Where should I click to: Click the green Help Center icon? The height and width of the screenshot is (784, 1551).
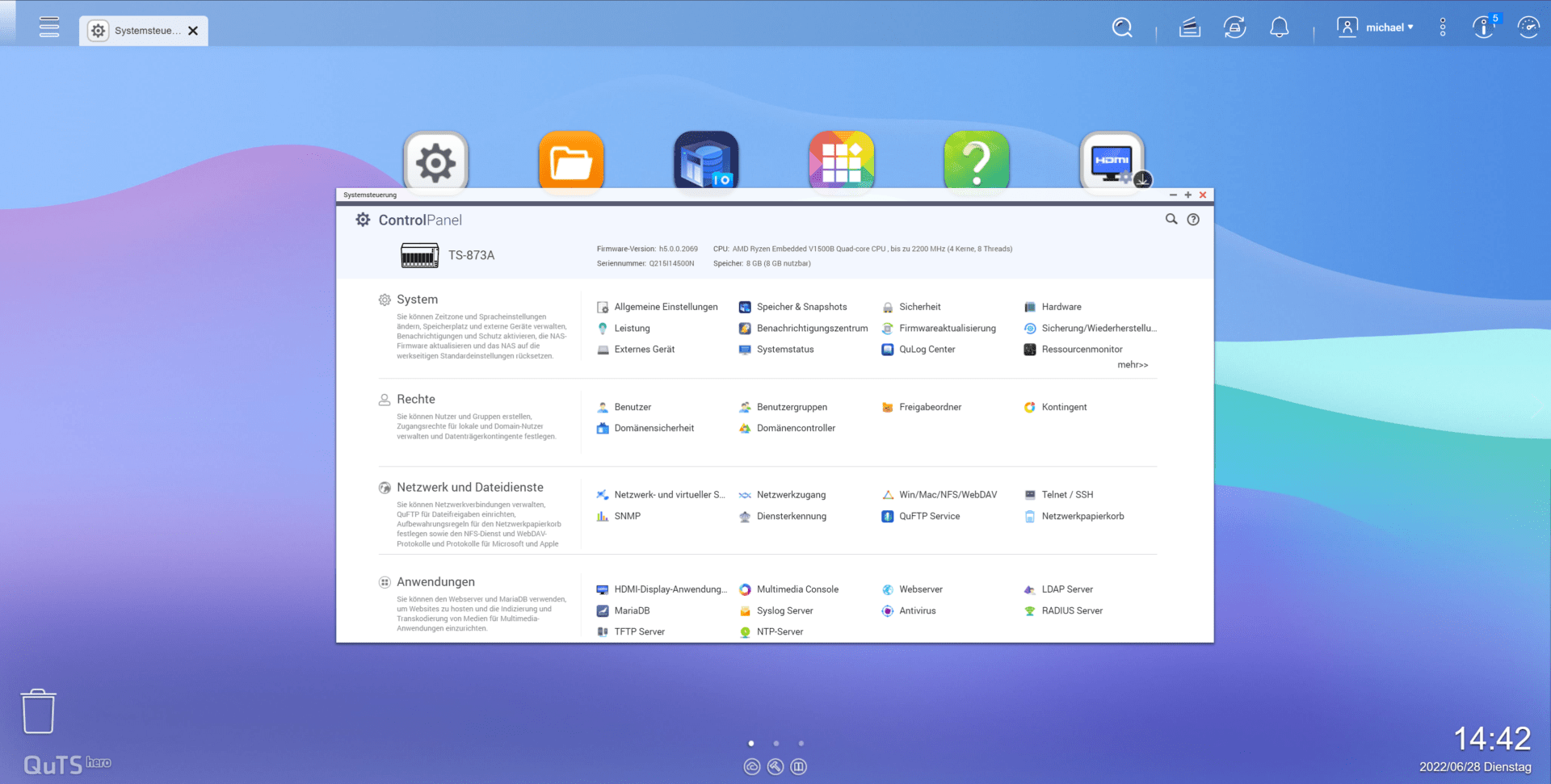(976, 161)
